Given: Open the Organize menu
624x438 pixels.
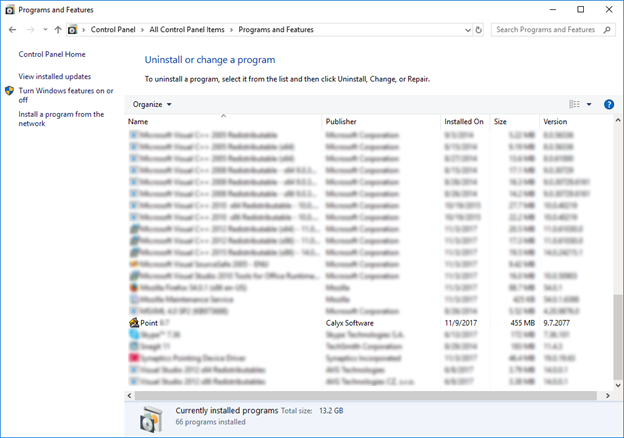Looking at the screenshot, I should (x=152, y=104).
